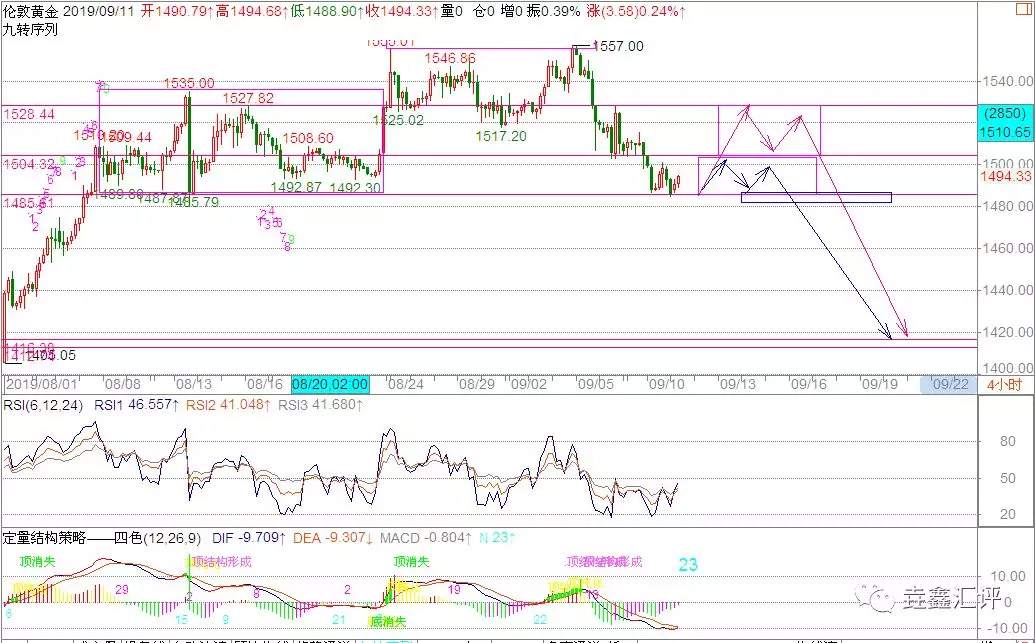Click the 08/16 date axis label
This screenshot has height=643, width=1035.
(x=264, y=384)
